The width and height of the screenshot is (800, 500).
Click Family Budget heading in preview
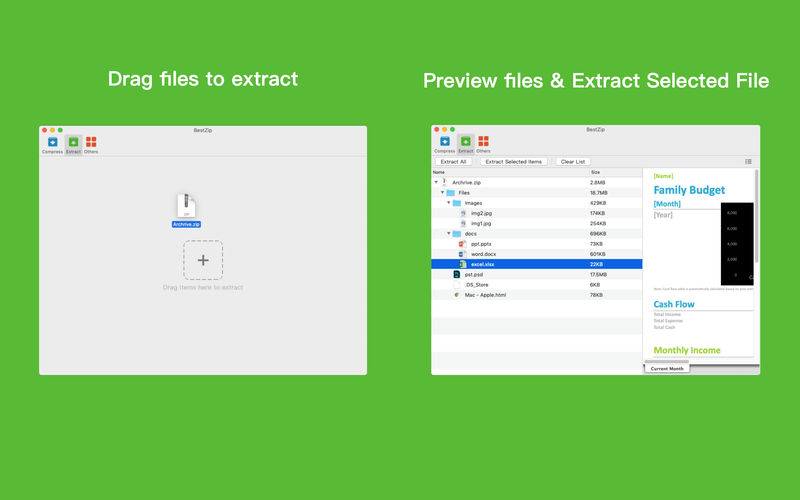coord(689,190)
